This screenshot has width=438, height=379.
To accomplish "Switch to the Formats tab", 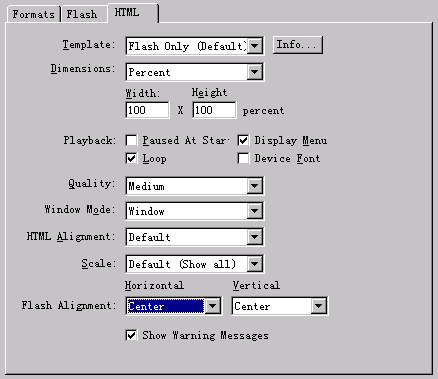I will pyautogui.click(x=33, y=14).
